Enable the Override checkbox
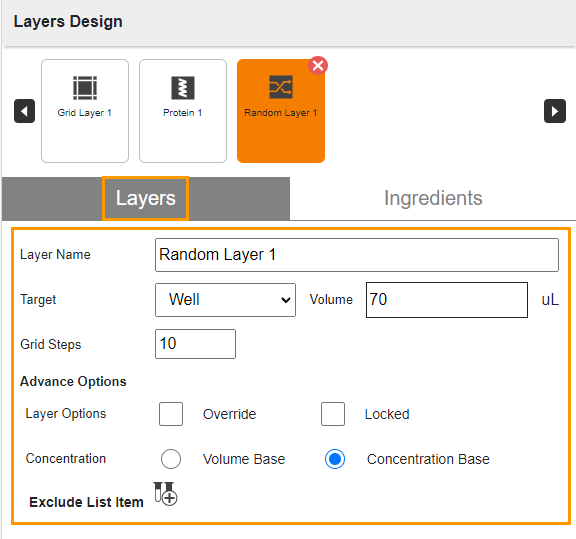The height and width of the screenshot is (539, 576). (171, 414)
